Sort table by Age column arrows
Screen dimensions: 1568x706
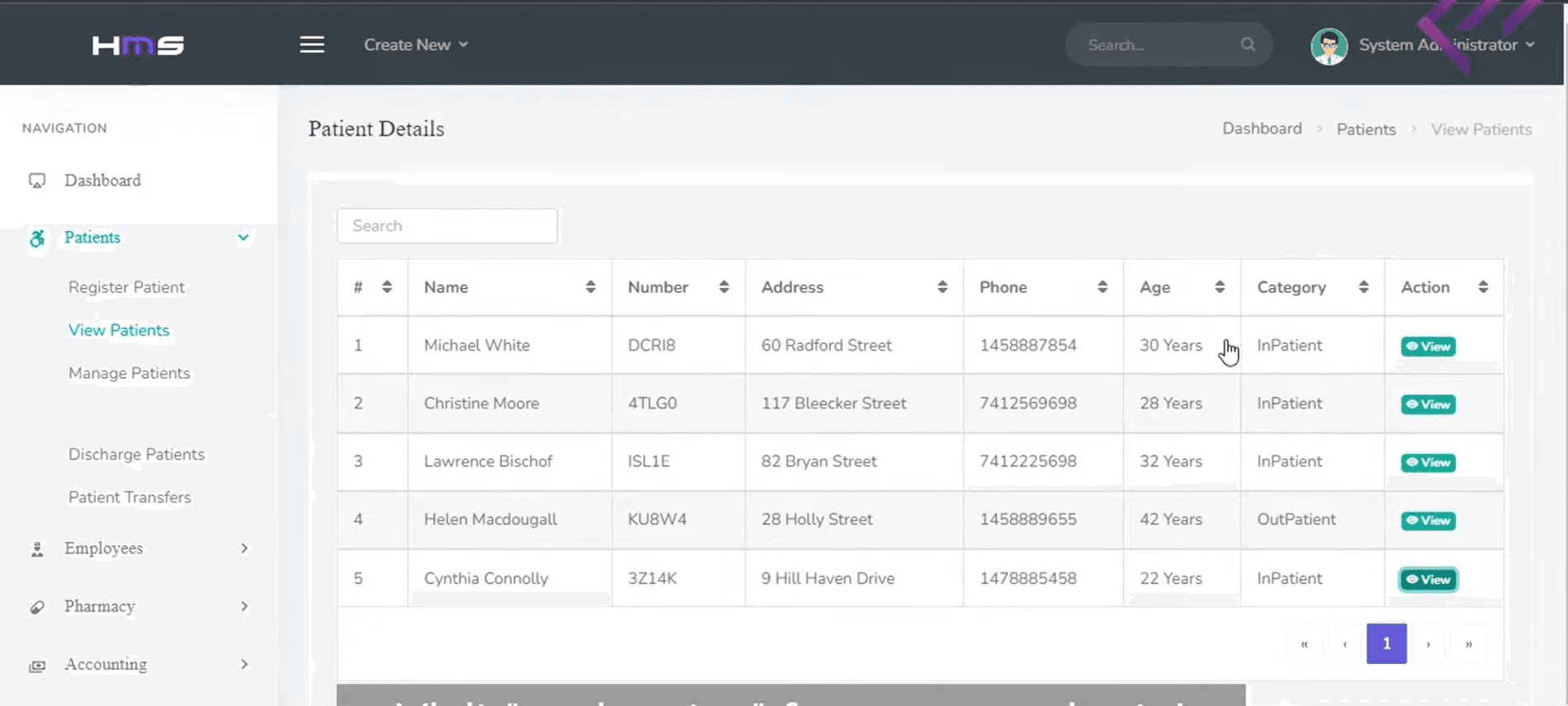1219,287
